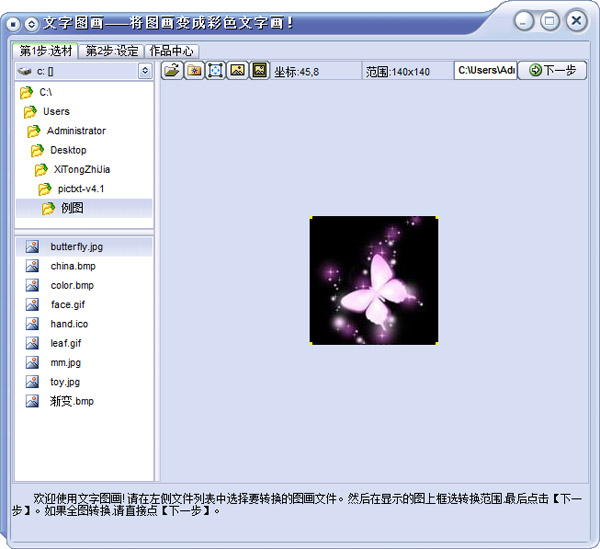Click the file path input field
The height and width of the screenshot is (549, 600).
point(486,70)
